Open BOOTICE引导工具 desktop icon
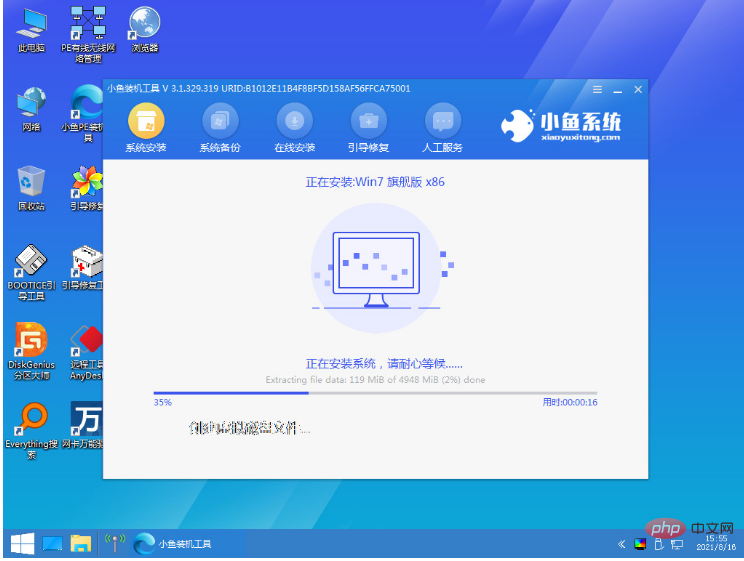 [x=31, y=272]
